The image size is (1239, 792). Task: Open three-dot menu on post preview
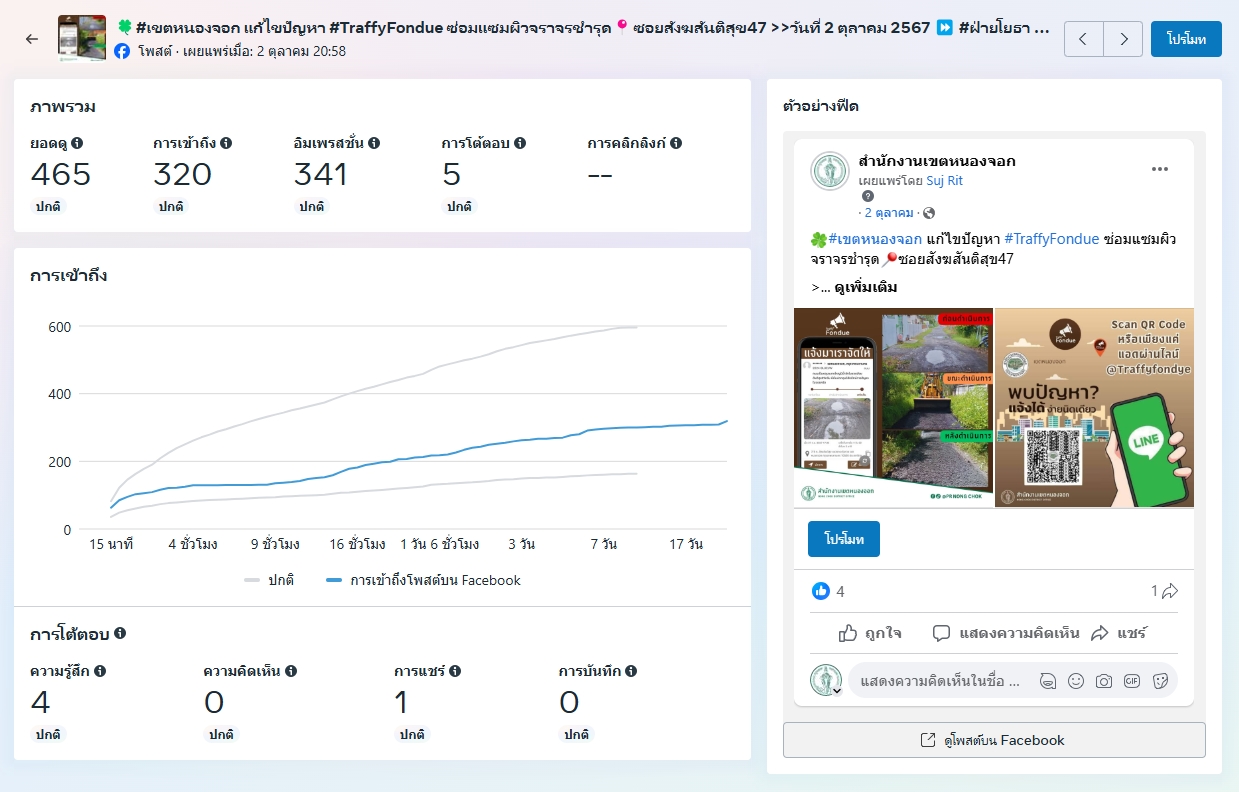point(1159,169)
